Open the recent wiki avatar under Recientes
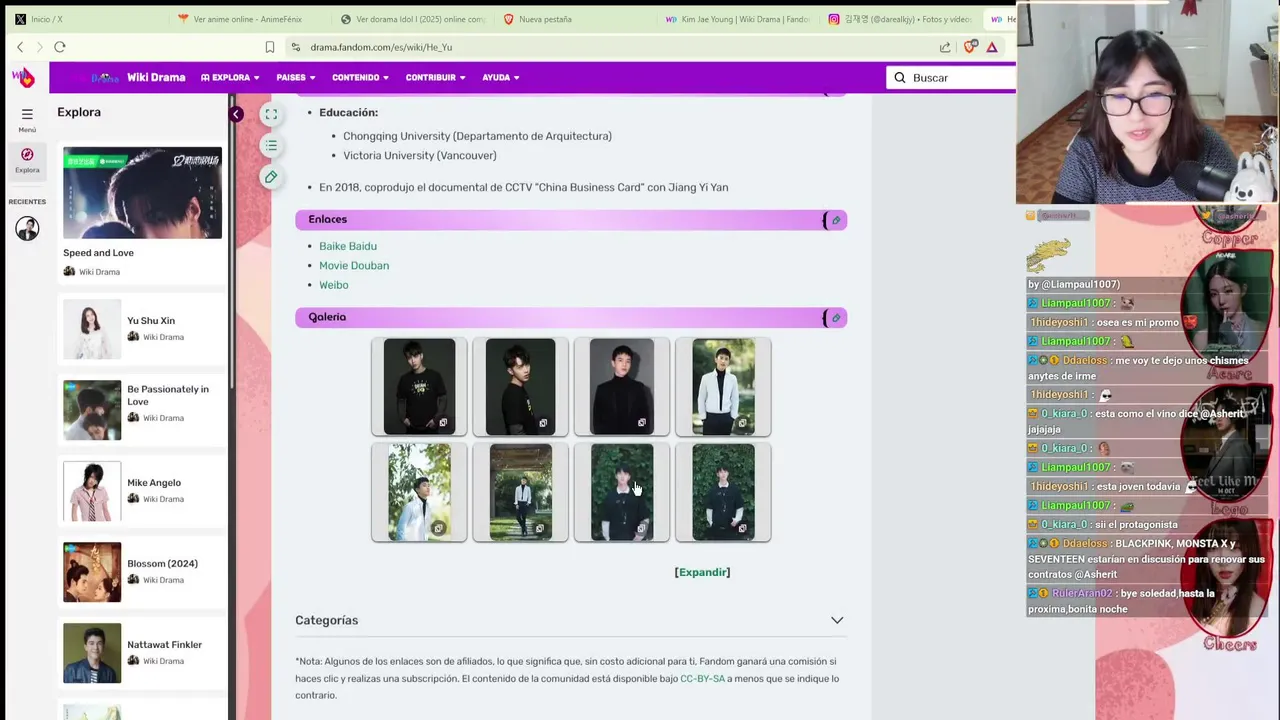Viewport: 1280px width, 720px height. (x=27, y=229)
